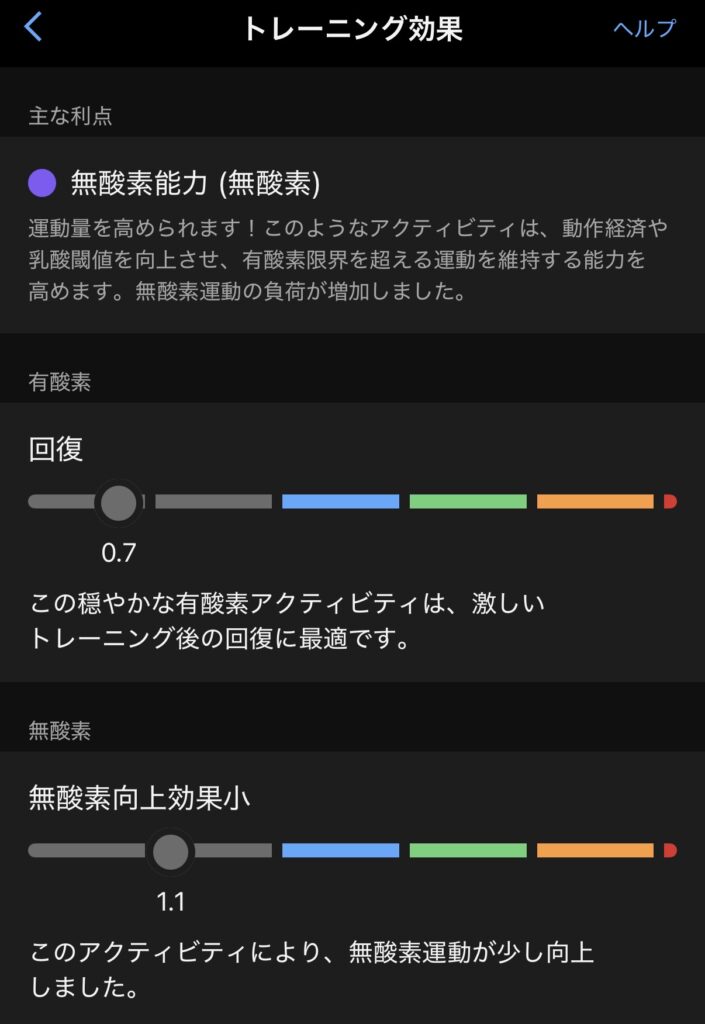The width and height of the screenshot is (705, 1024).
Task: Tap the green segment of aerobic bar
Action: 468,501
